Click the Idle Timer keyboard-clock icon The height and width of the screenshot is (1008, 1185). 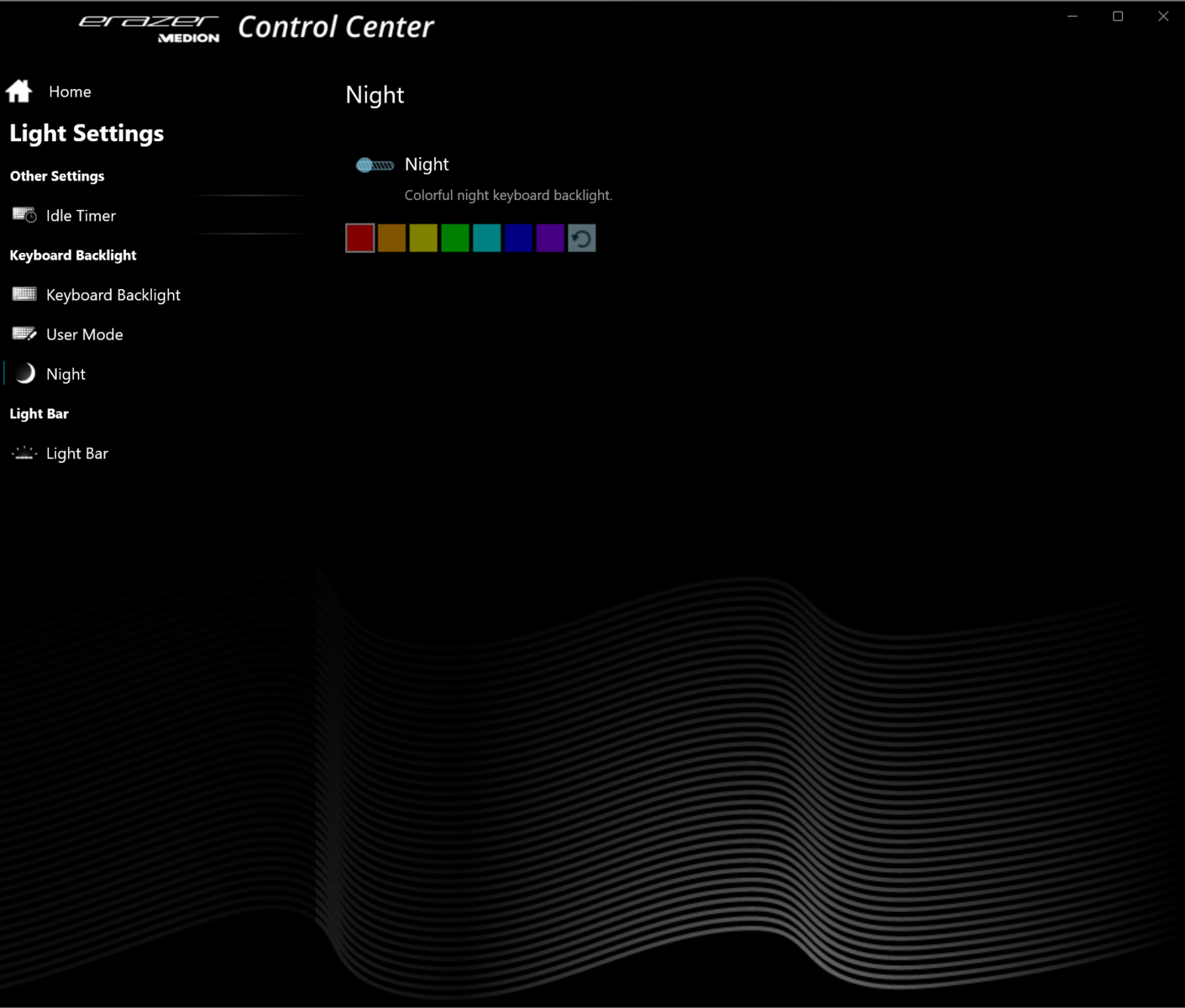(x=24, y=216)
